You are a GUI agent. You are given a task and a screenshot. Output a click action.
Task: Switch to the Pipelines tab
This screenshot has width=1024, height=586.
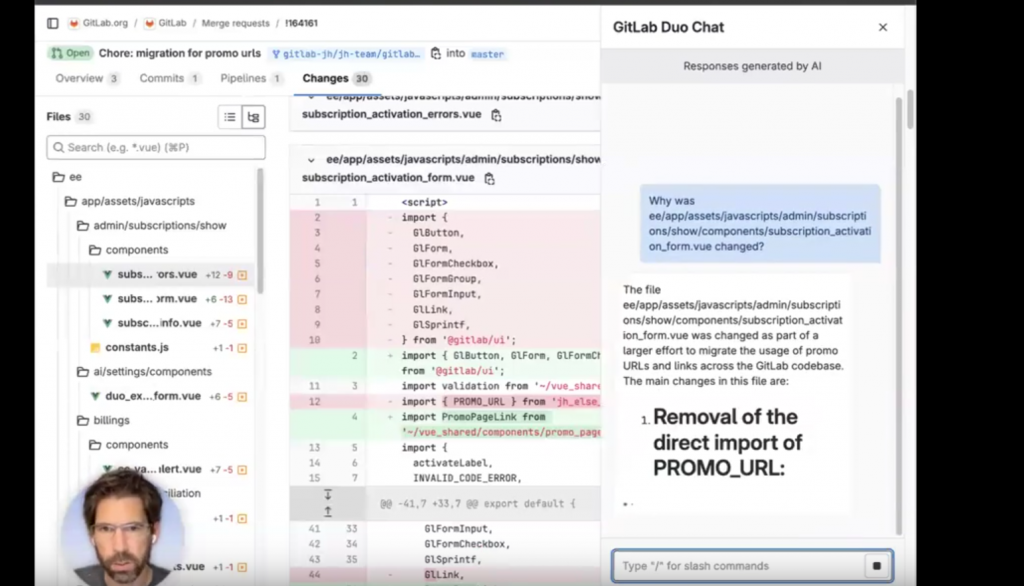251,78
